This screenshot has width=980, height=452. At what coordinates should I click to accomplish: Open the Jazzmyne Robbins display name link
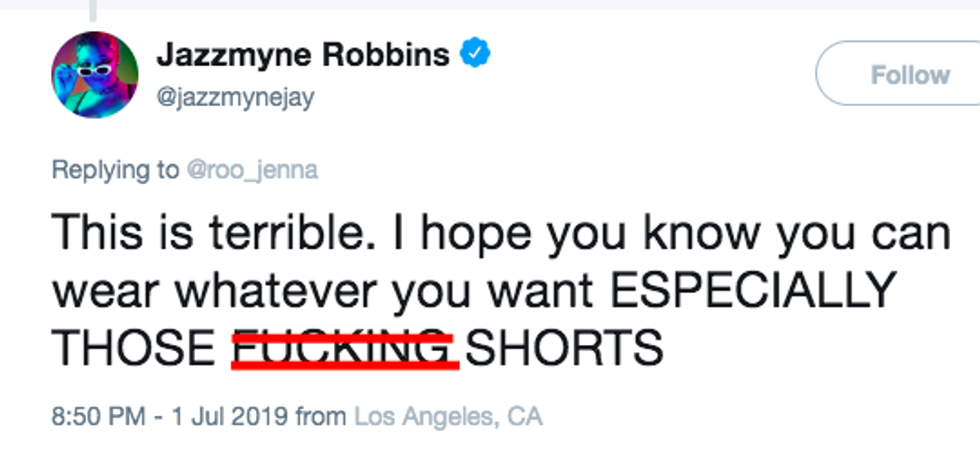click(x=303, y=56)
